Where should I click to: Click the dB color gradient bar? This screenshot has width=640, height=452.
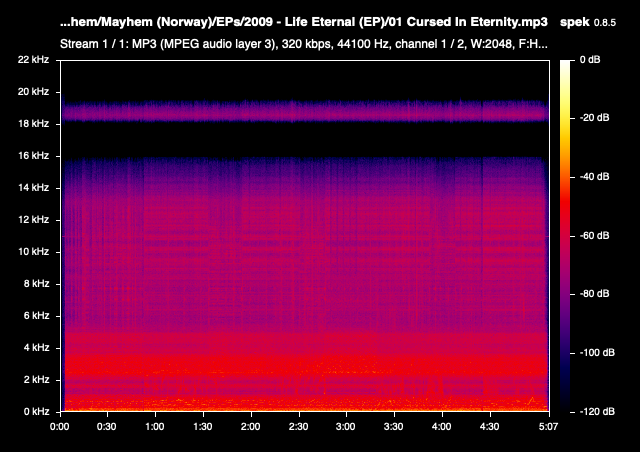pyautogui.click(x=565, y=236)
